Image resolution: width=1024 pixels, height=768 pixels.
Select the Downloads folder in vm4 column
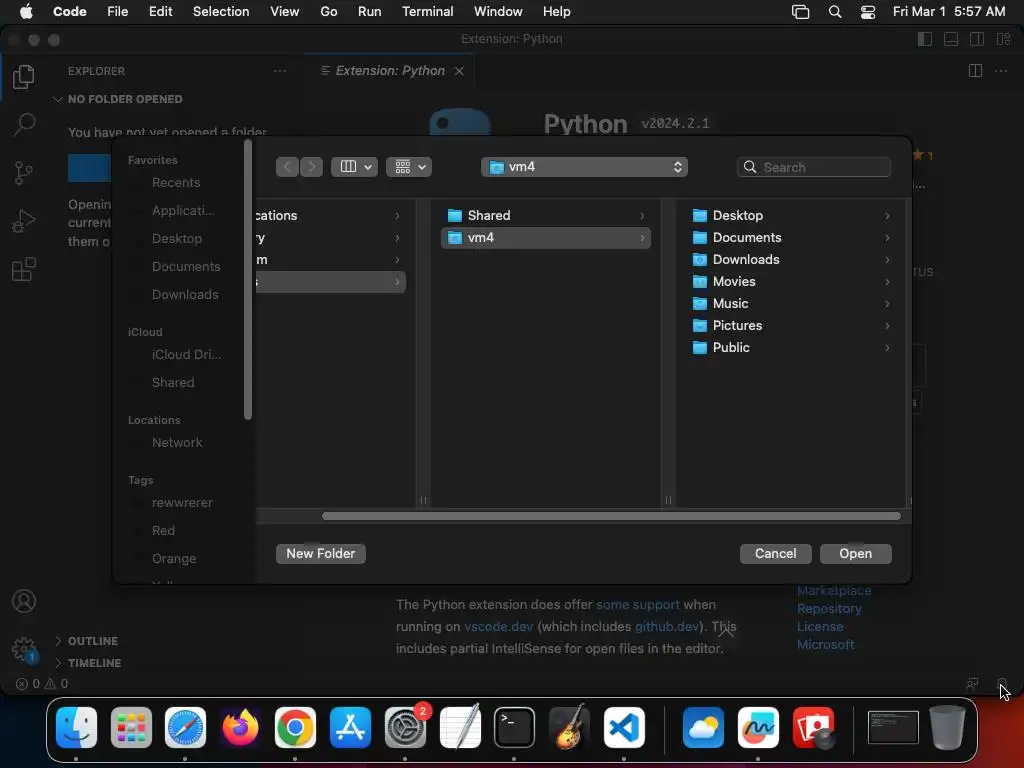tap(791, 259)
